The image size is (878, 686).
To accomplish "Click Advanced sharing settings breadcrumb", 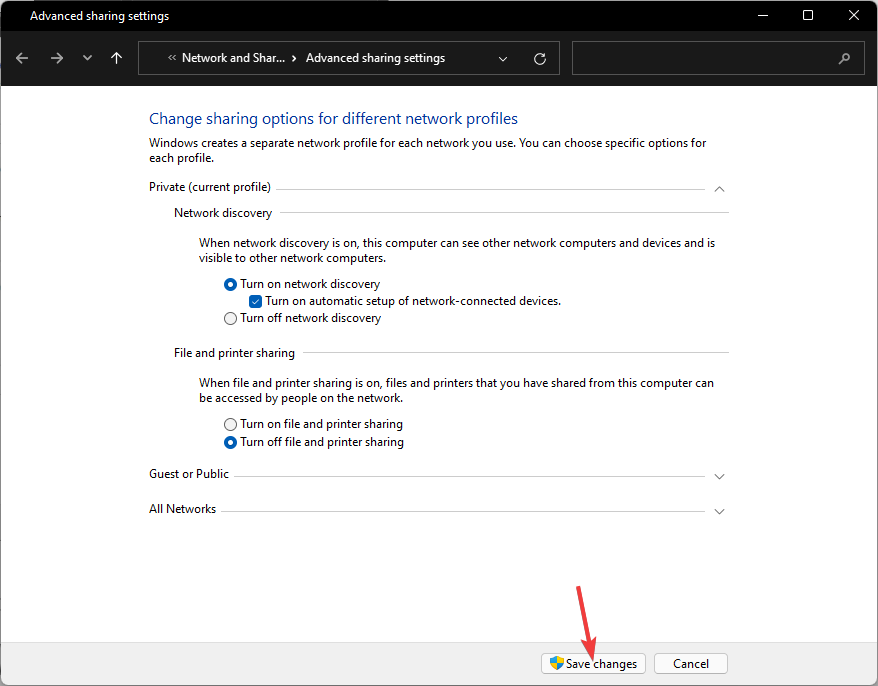I will [375, 58].
